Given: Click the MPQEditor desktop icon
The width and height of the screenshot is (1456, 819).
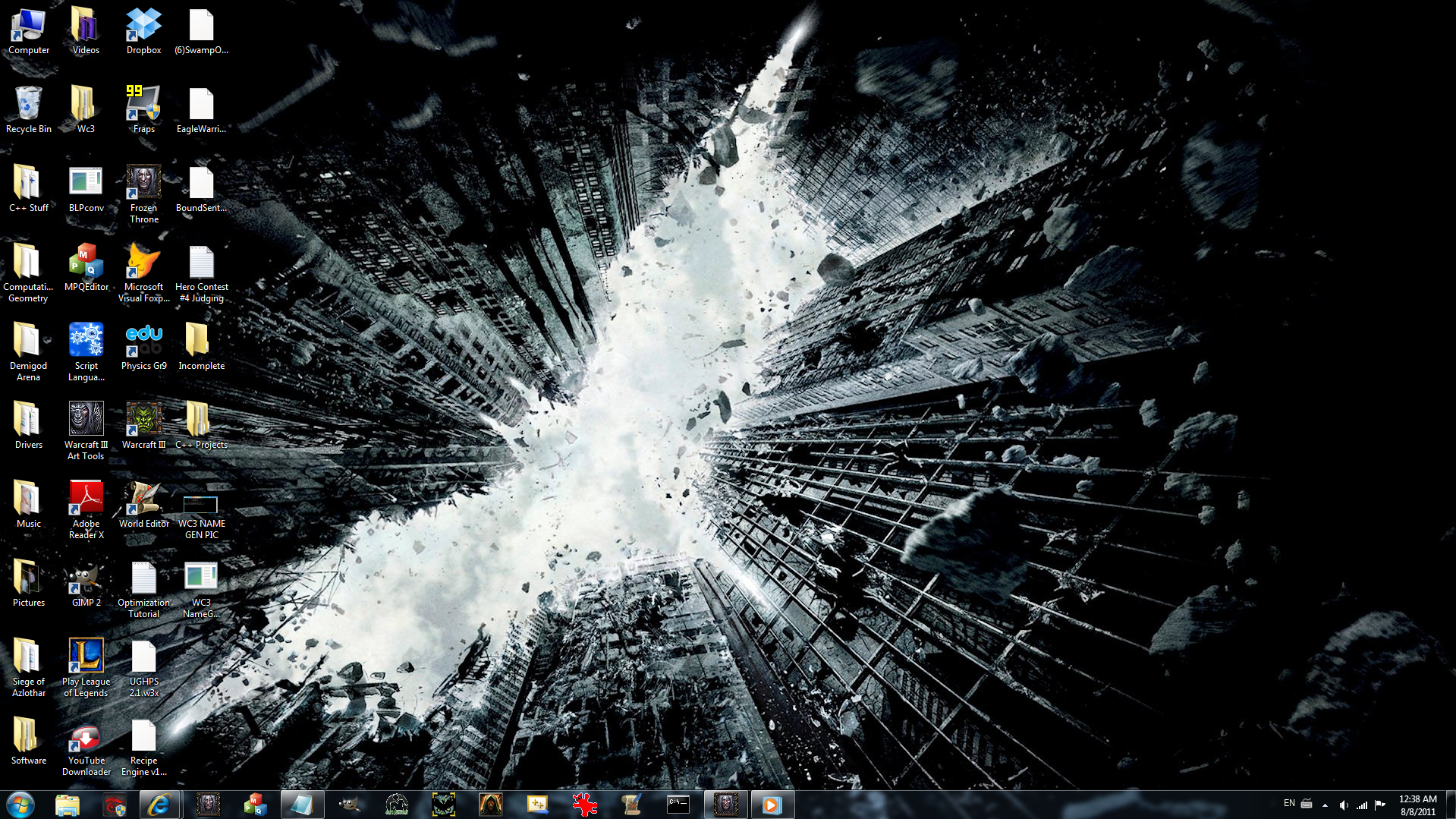Looking at the screenshot, I should 86,267.
